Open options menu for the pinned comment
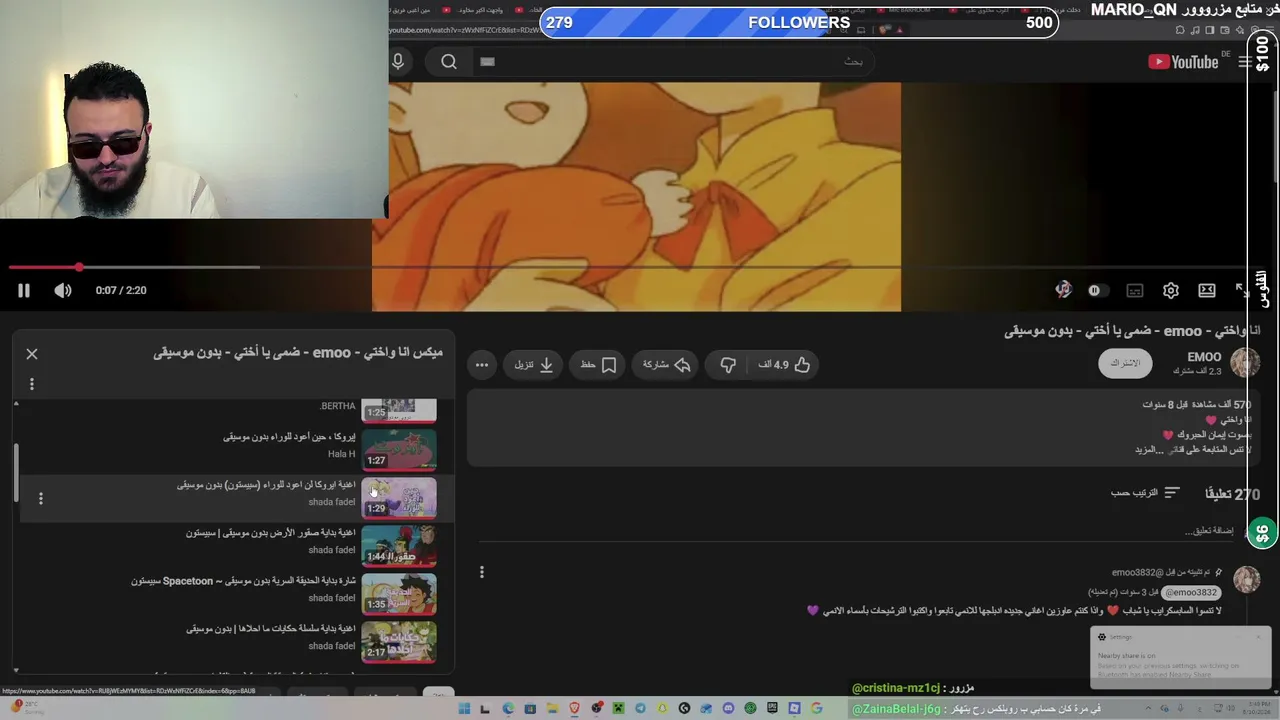The height and width of the screenshot is (720, 1280). pyautogui.click(x=482, y=572)
